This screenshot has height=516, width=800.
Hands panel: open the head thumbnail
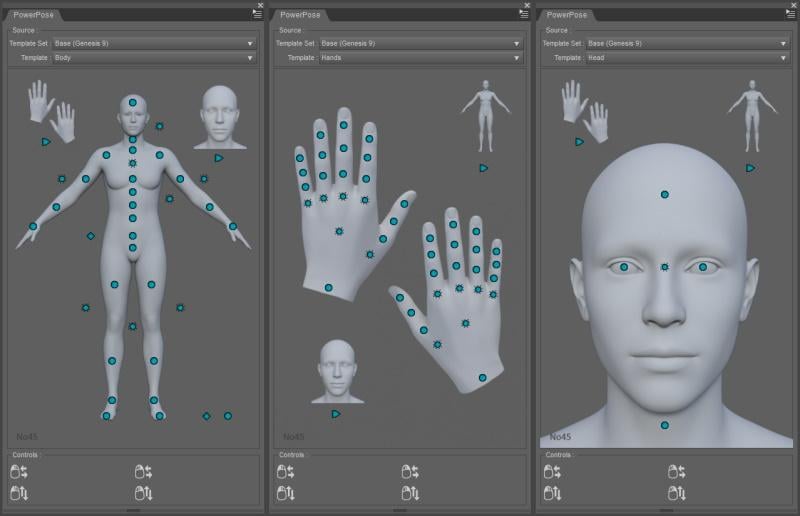click(x=337, y=372)
